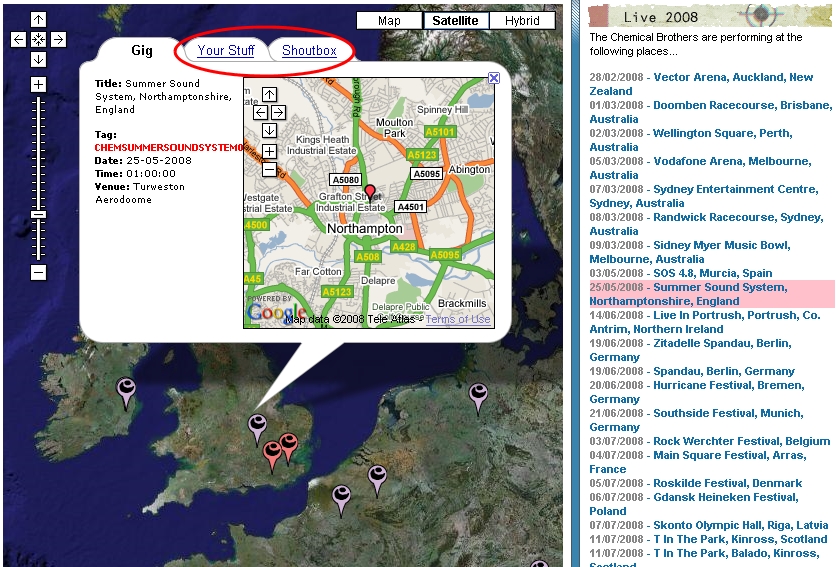
Task: Zoom out on Northampton inset map
Action: [269, 170]
